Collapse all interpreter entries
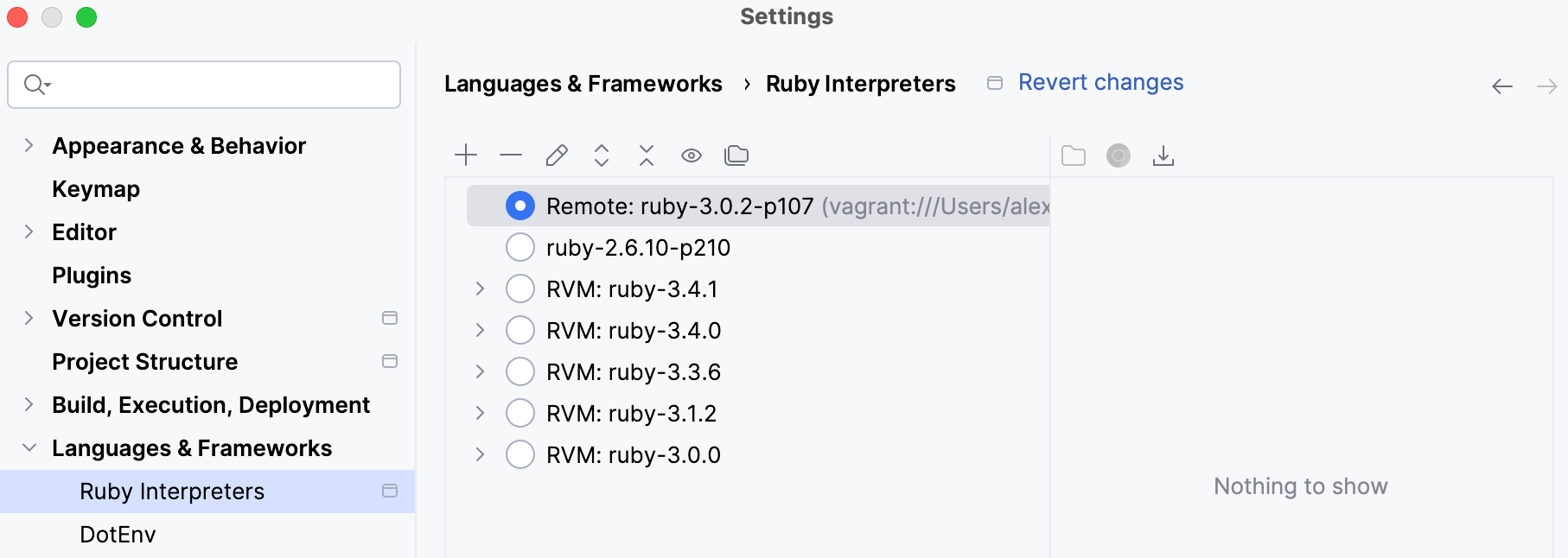Image resolution: width=1568 pixels, height=558 pixels. click(646, 155)
